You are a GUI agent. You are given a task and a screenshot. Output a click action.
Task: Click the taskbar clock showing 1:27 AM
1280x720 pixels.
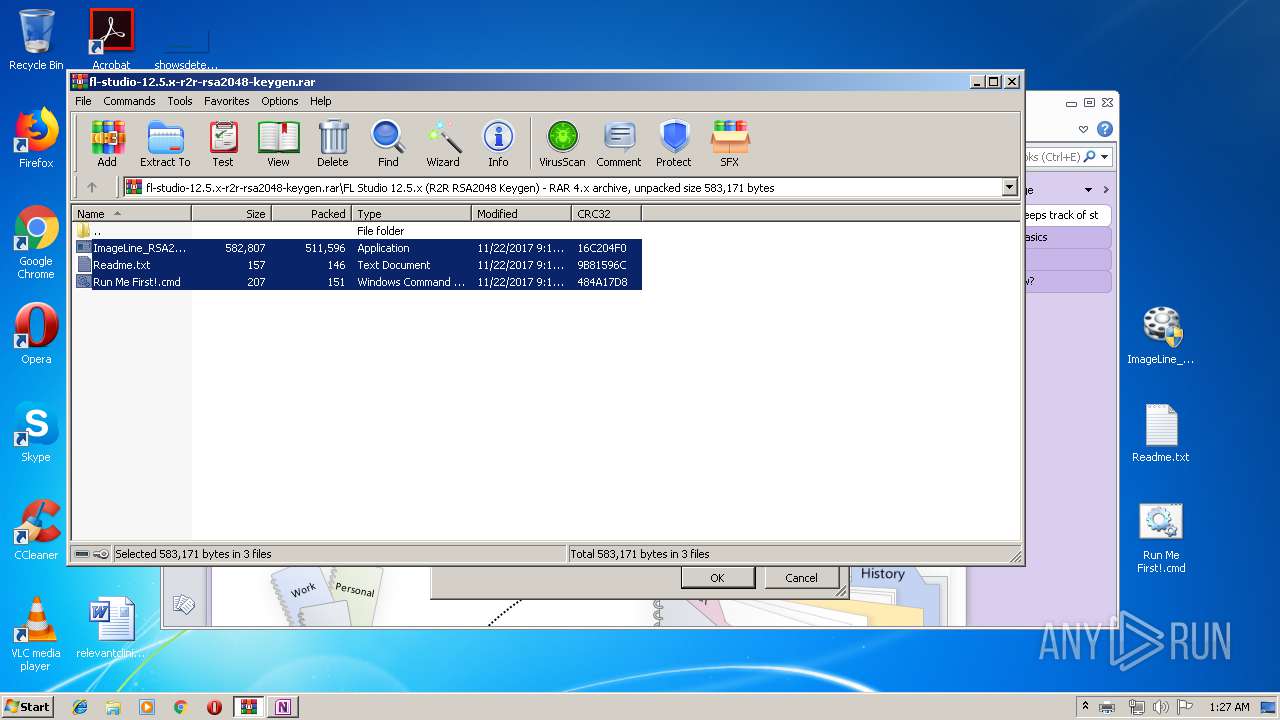(1228, 707)
